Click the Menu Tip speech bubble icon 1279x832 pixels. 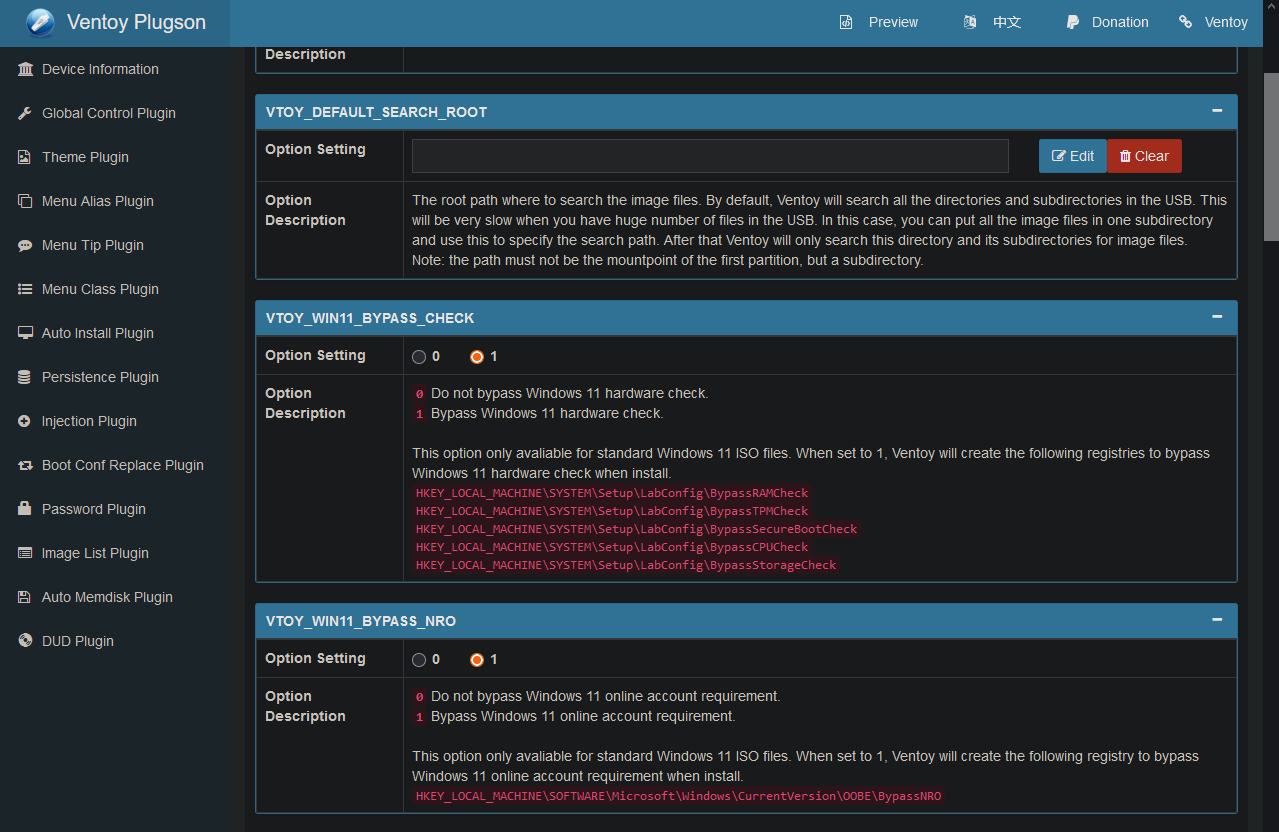tap(25, 245)
